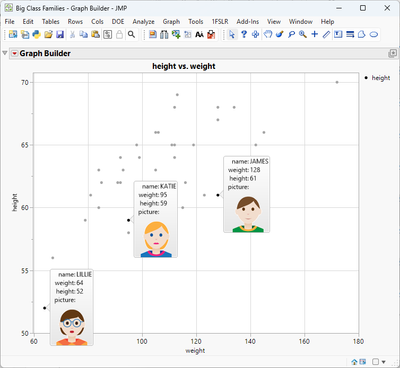This screenshot has width=400, height=368.
Task: Click the New Script toolbar icon
Action: [25, 34]
